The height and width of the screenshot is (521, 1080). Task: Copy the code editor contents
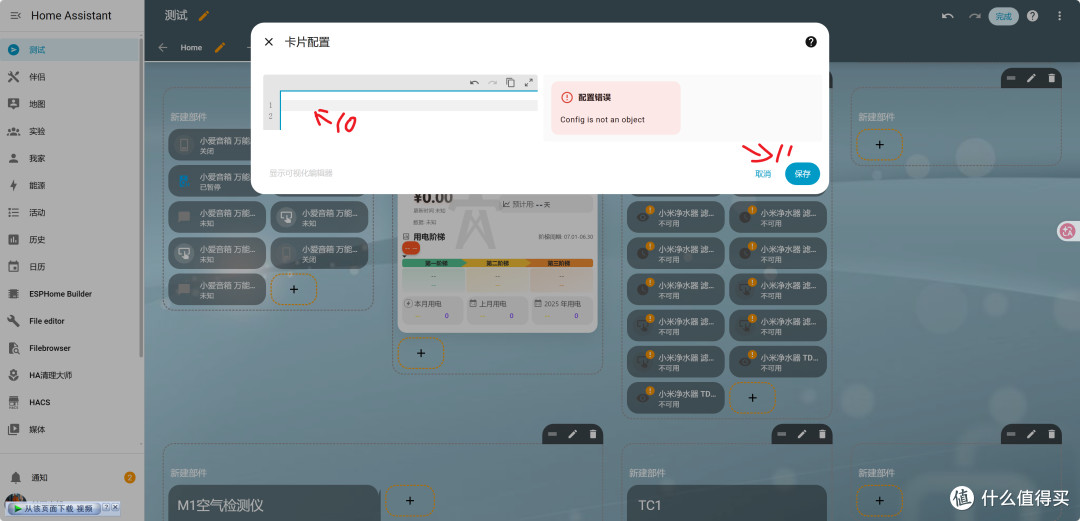[510, 82]
